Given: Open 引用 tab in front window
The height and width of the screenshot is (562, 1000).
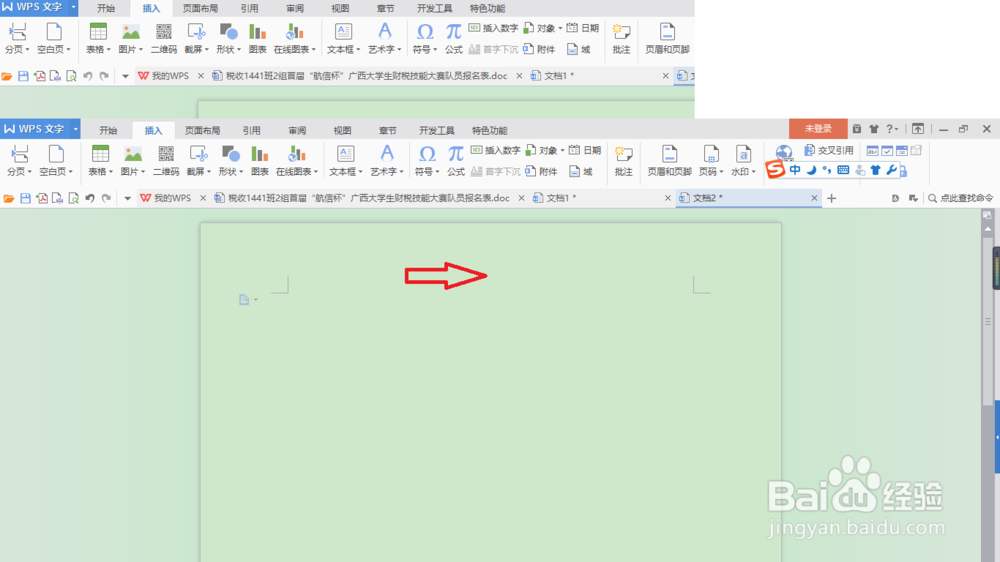Looking at the screenshot, I should 251,130.
